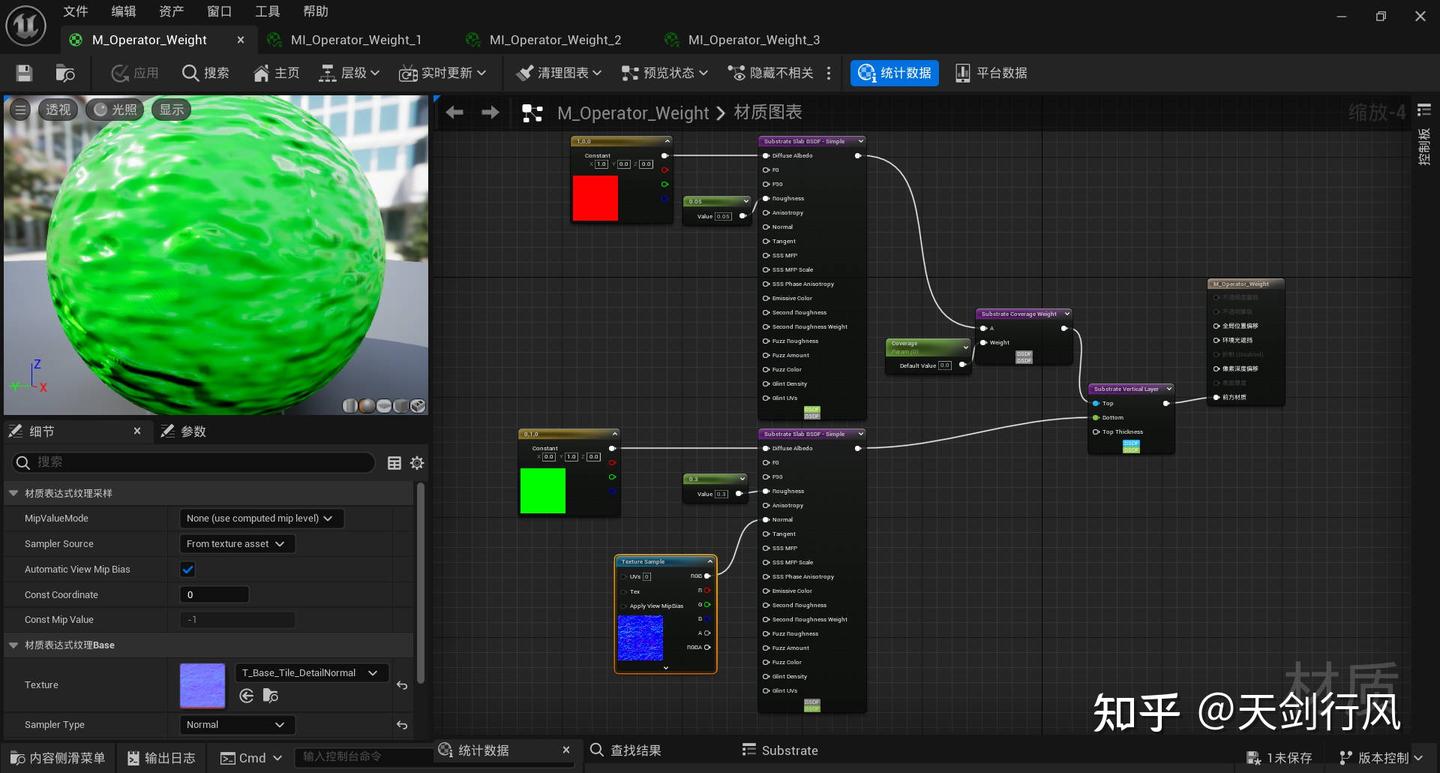Open the details panel settings gear

417,462
